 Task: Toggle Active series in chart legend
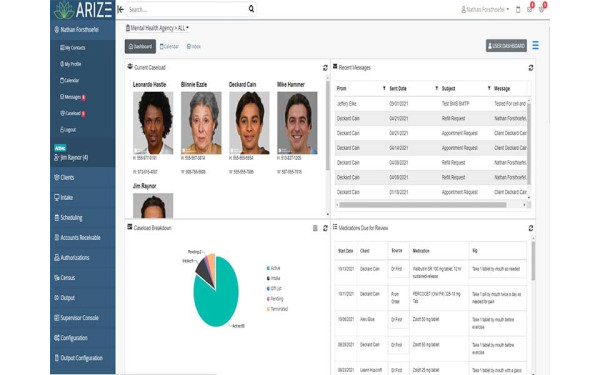pyautogui.click(x=274, y=268)
